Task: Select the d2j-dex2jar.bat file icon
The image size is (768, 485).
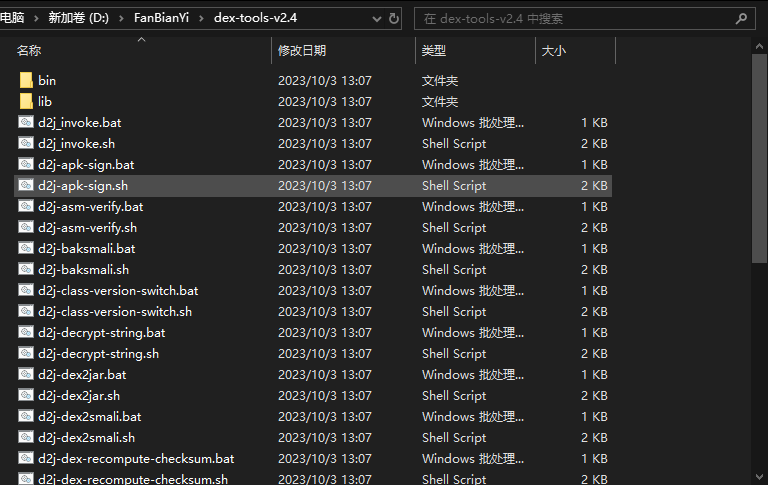Action: click(x=26, y=374)
